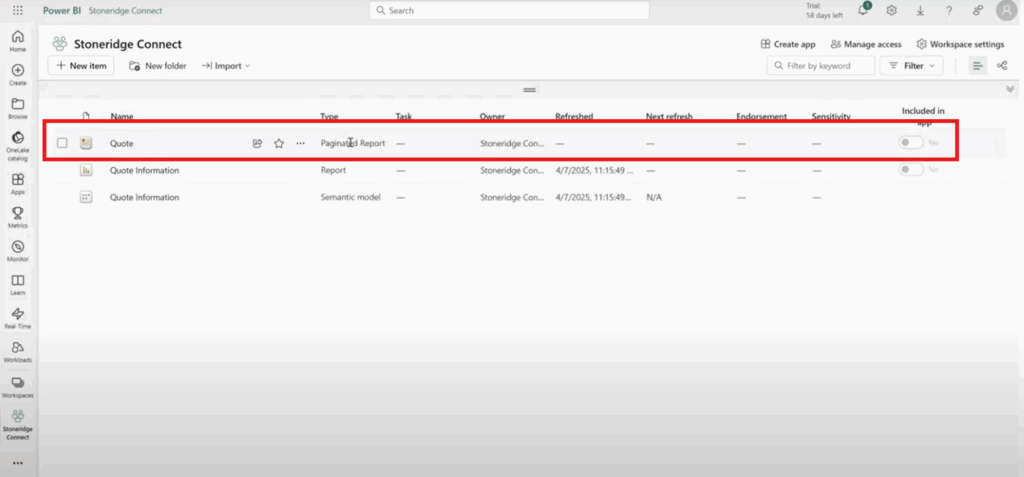Click the feedback icon in header

point(978,10)
